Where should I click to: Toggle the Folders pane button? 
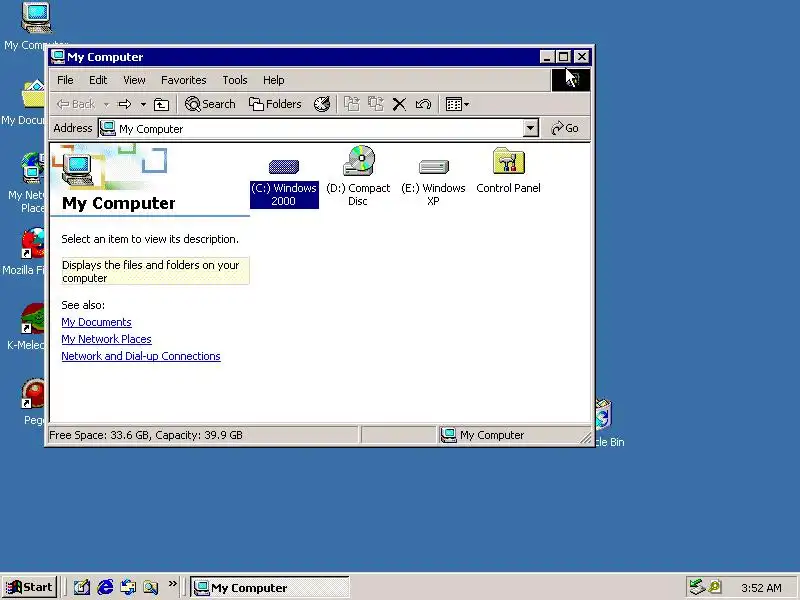tap(275, 105)
